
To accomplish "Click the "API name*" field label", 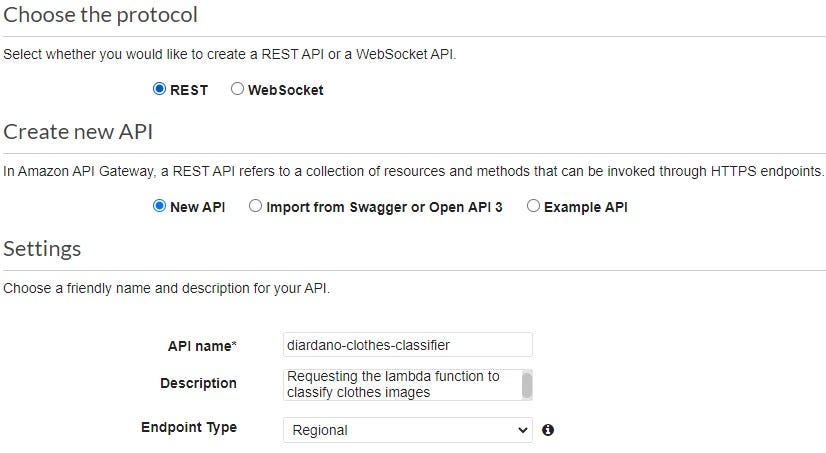I will 202,346.
